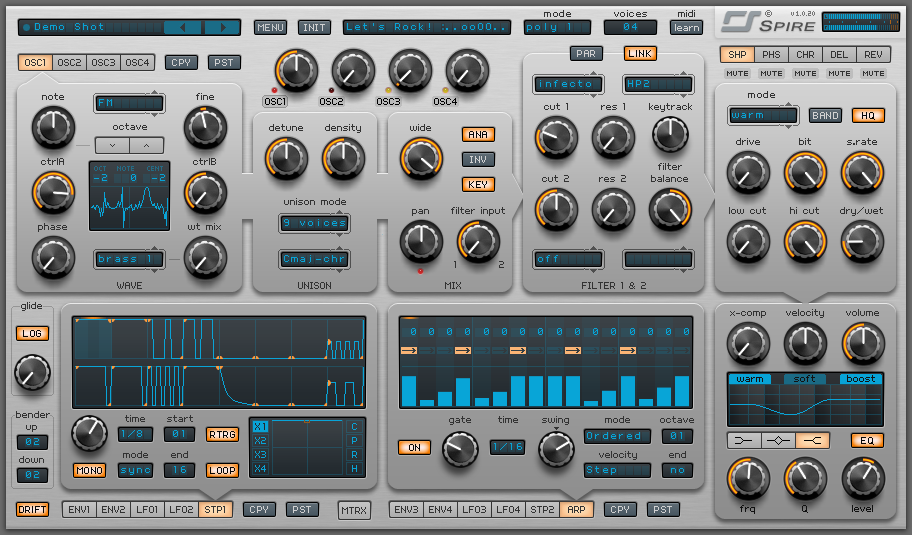Viewport: 912px width, 535px height.
Task: Switch to the OSC3 tab
Action: point(104,63)
